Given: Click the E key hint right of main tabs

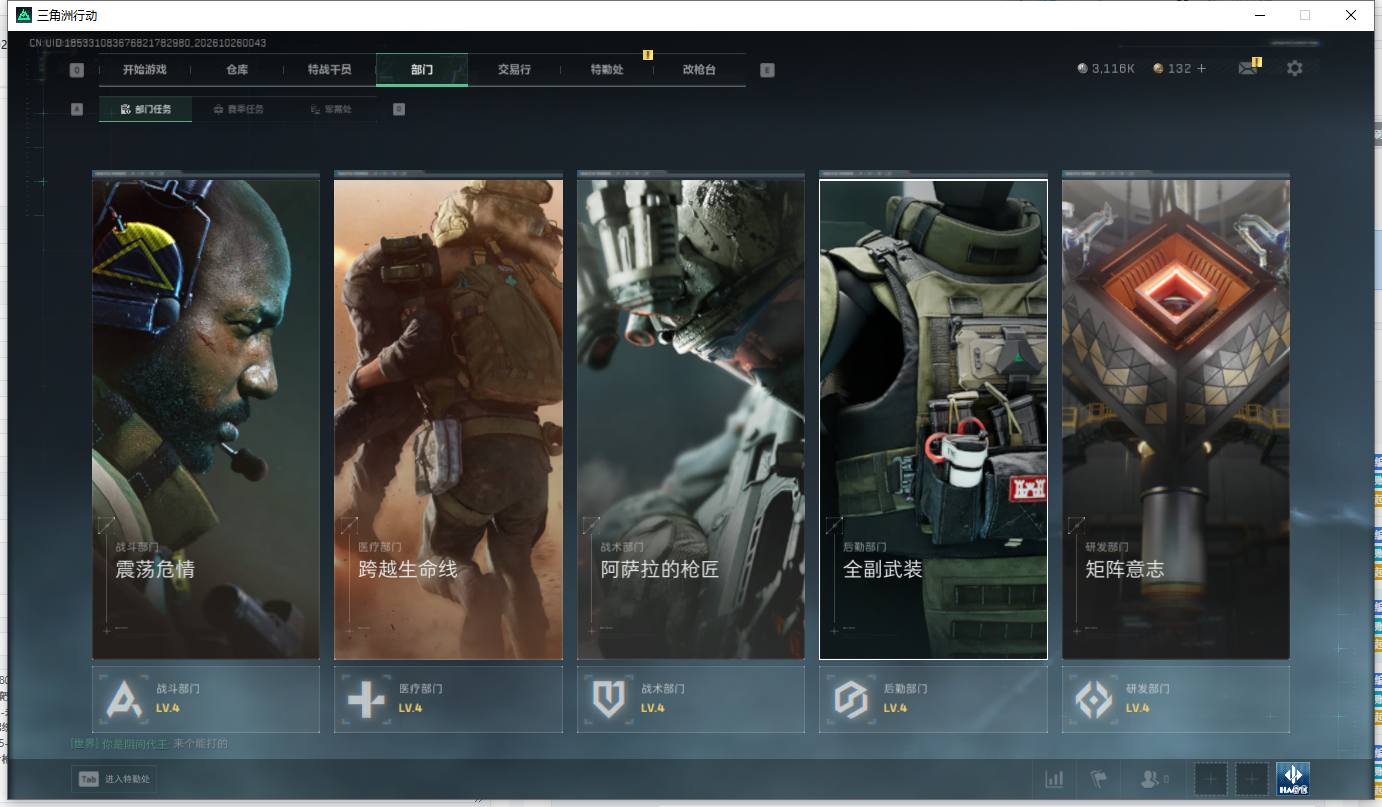Looking at the screenshot, I should pyautogui.click(x=767, y=70).
